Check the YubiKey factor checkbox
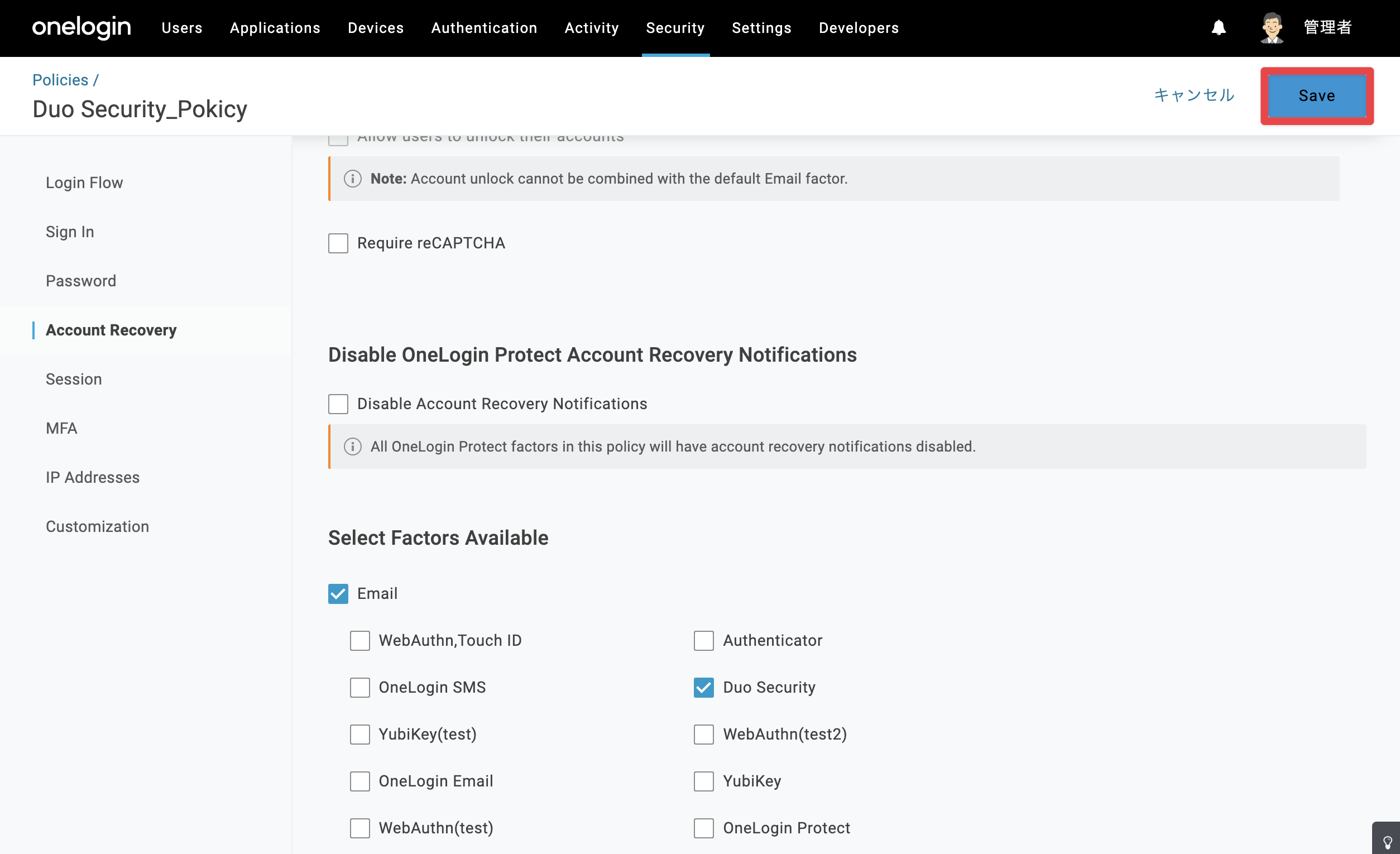The height and width of the screenshot is (854, 1400). pos(703,781)
